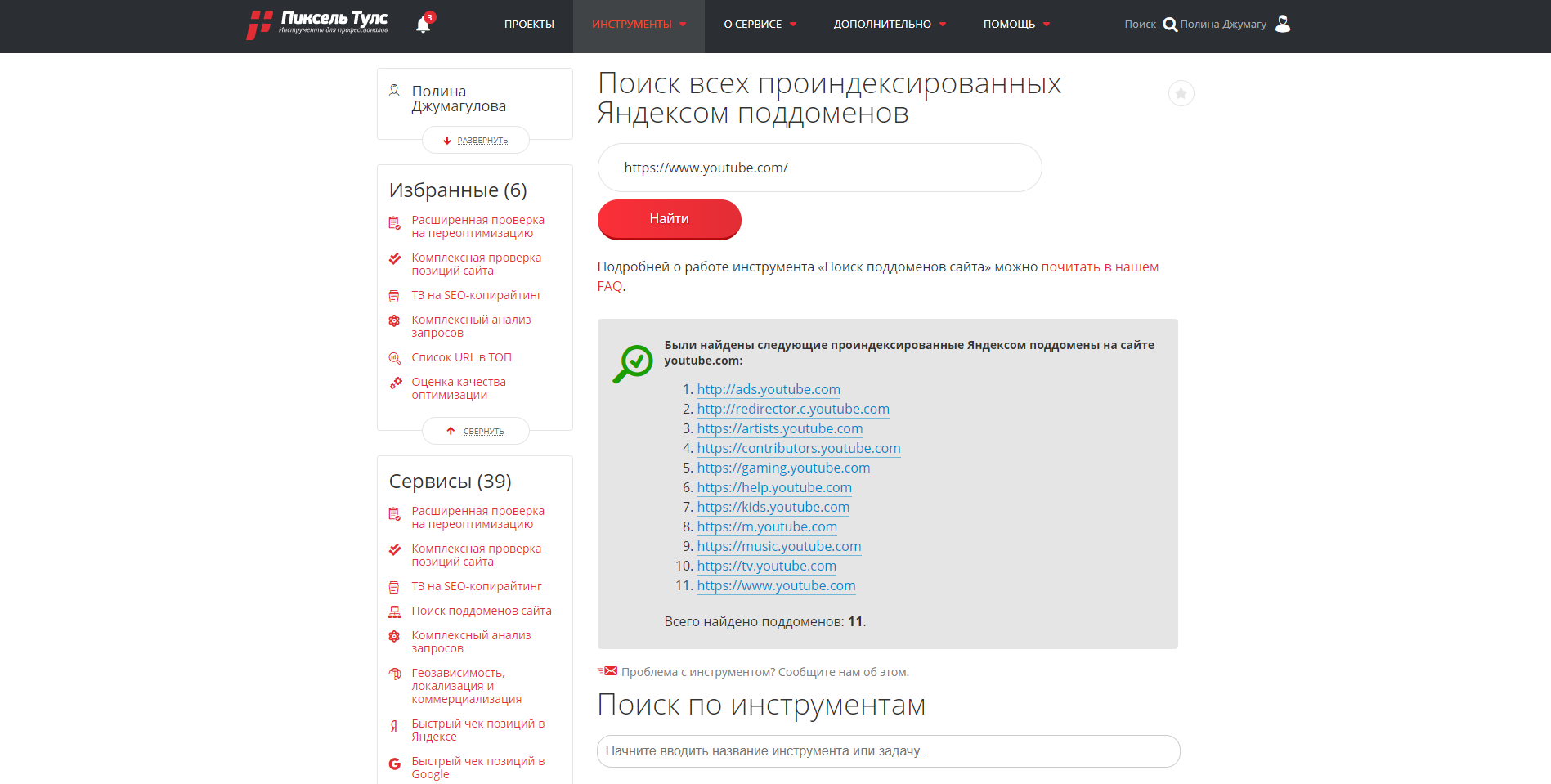Click Расширенная проверка icon in Сервисы
Image resolution: width=1551 pixels, height=784 pixels.
(394, 513)
